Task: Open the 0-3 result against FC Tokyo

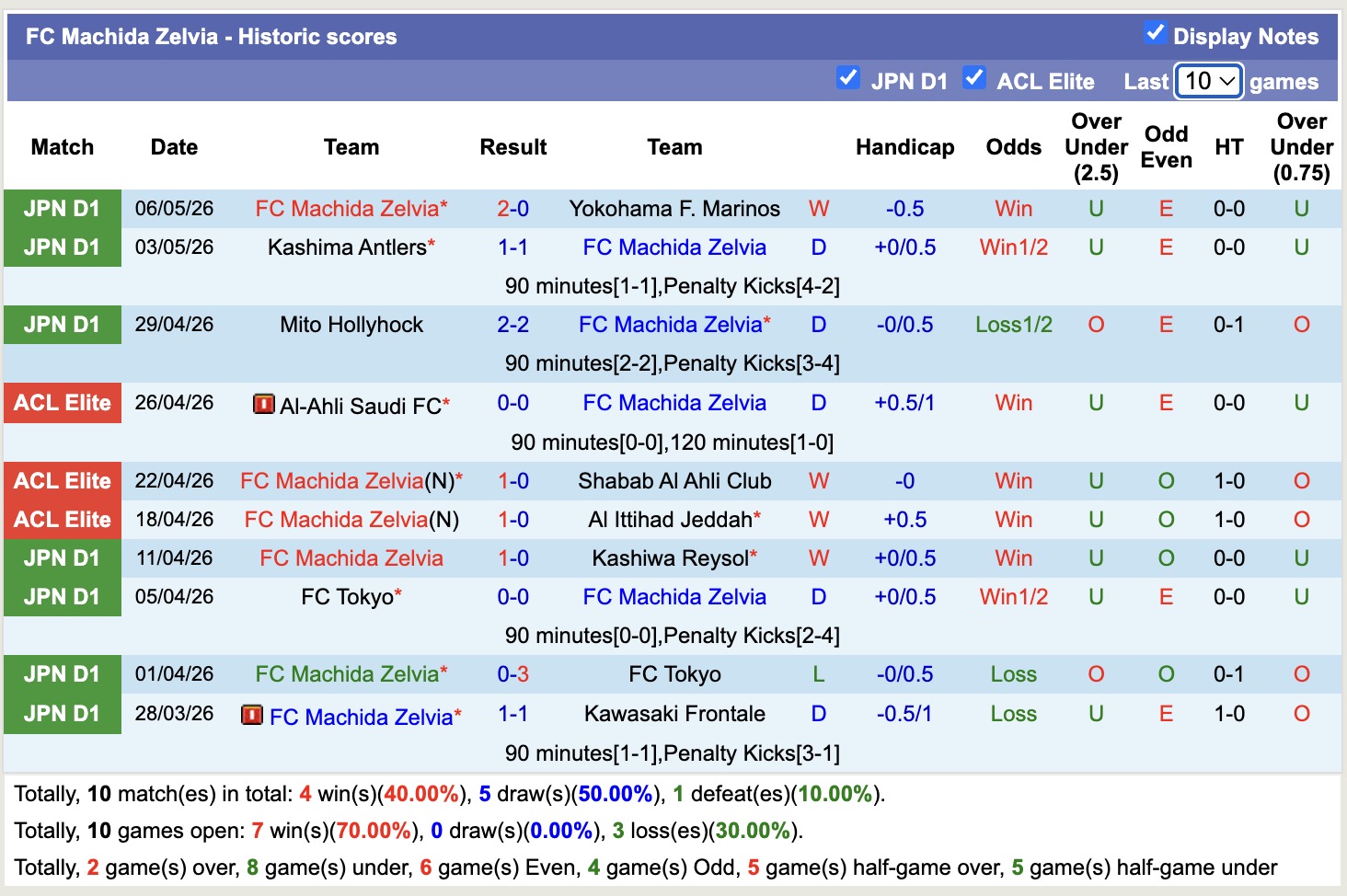Action: click(x=512, y=674)
